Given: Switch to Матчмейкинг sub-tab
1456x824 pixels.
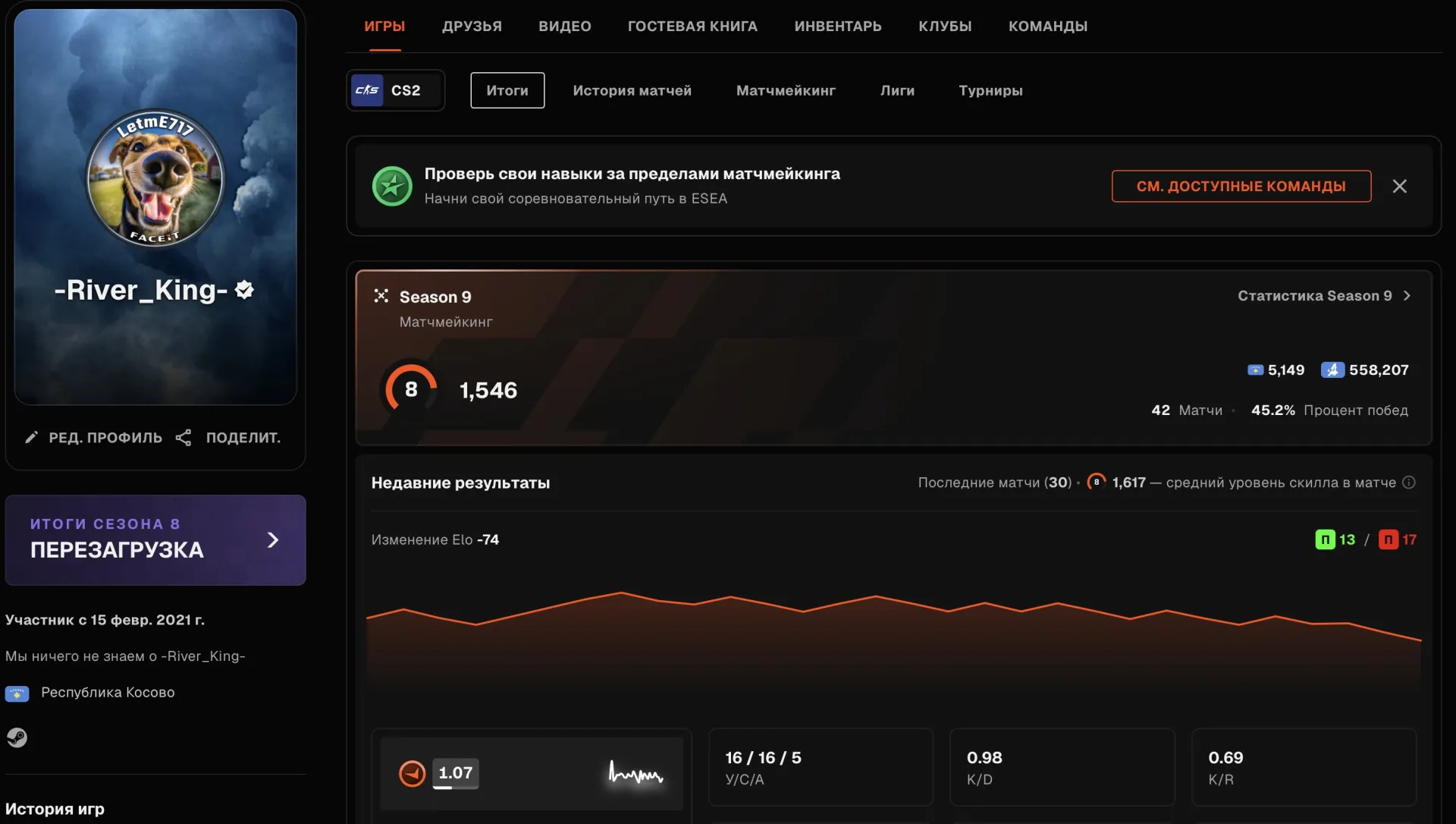Looking at the screenshot, I should coord(786,90).
